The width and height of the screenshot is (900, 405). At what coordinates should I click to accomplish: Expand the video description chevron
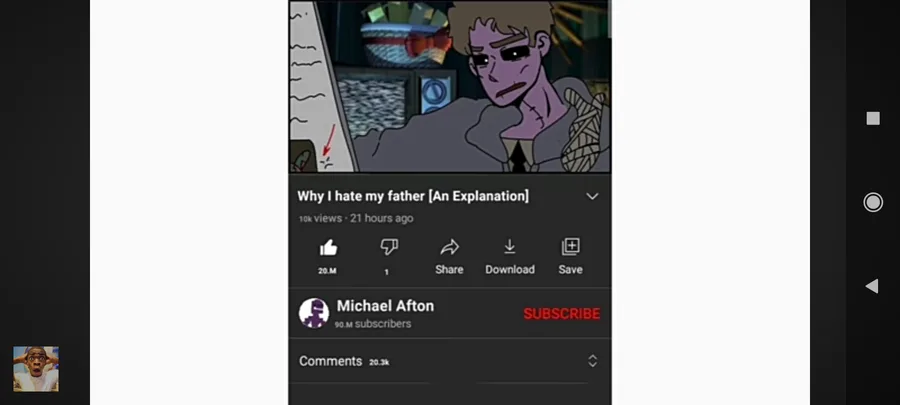(592, 196)
